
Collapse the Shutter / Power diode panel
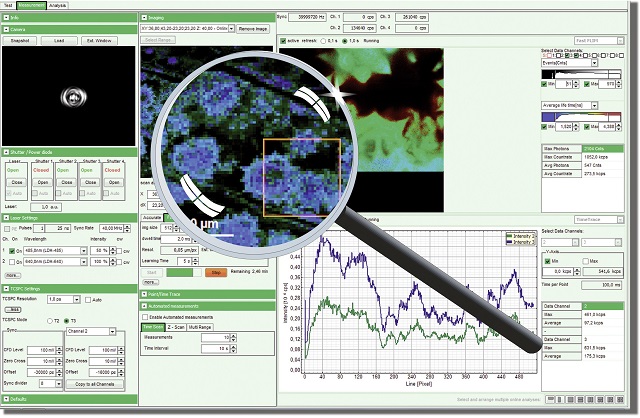6,152
